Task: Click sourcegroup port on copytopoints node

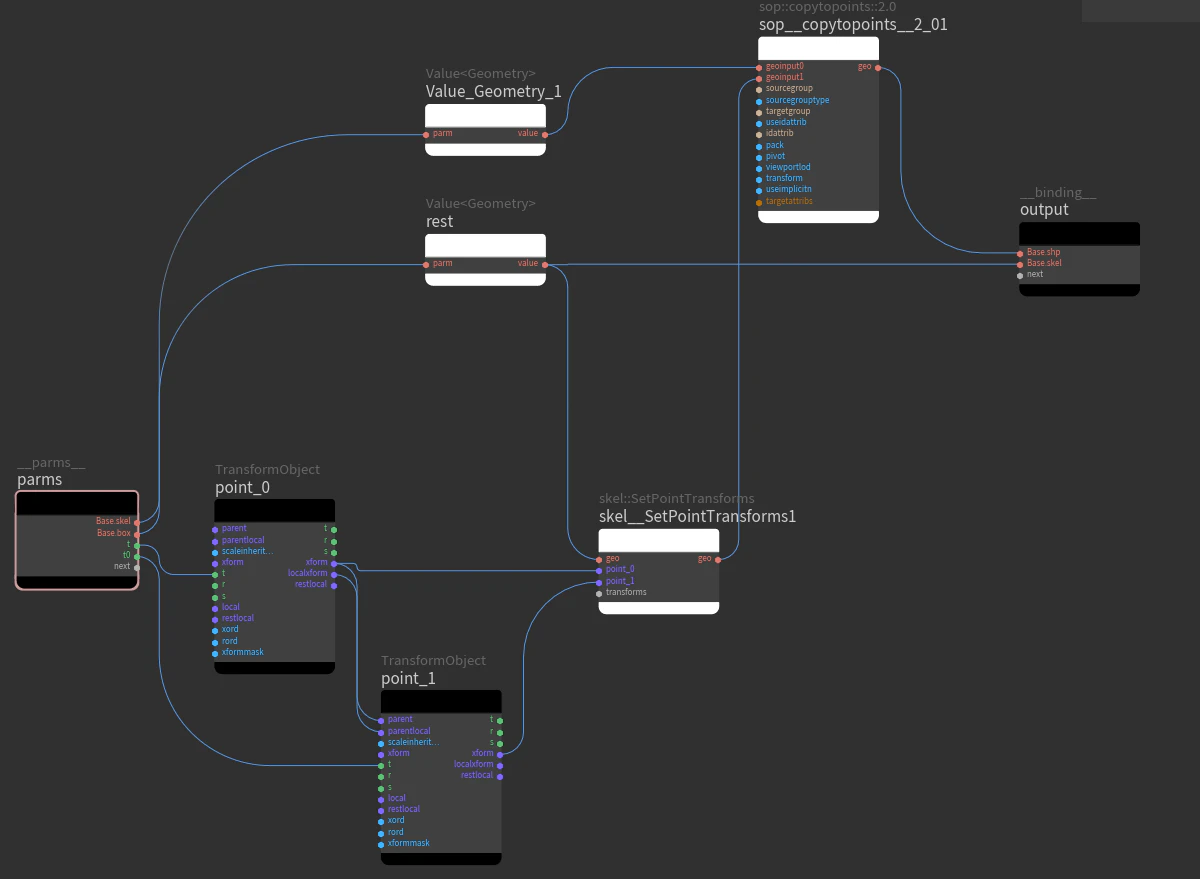Action: 758,89
